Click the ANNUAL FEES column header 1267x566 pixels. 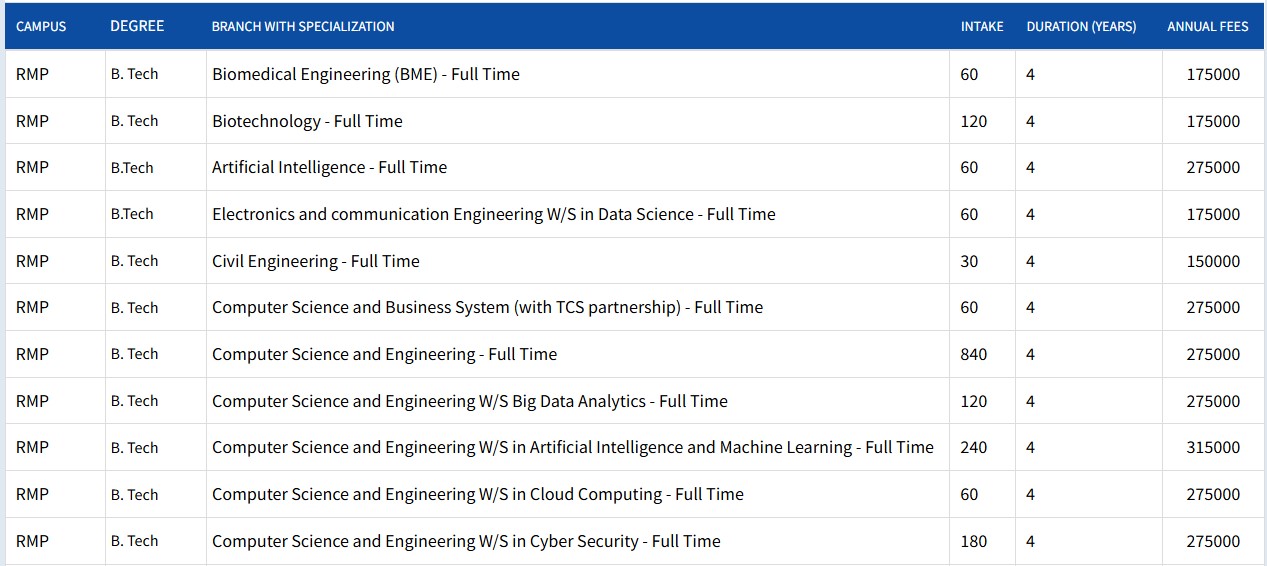coord(1208,27)
